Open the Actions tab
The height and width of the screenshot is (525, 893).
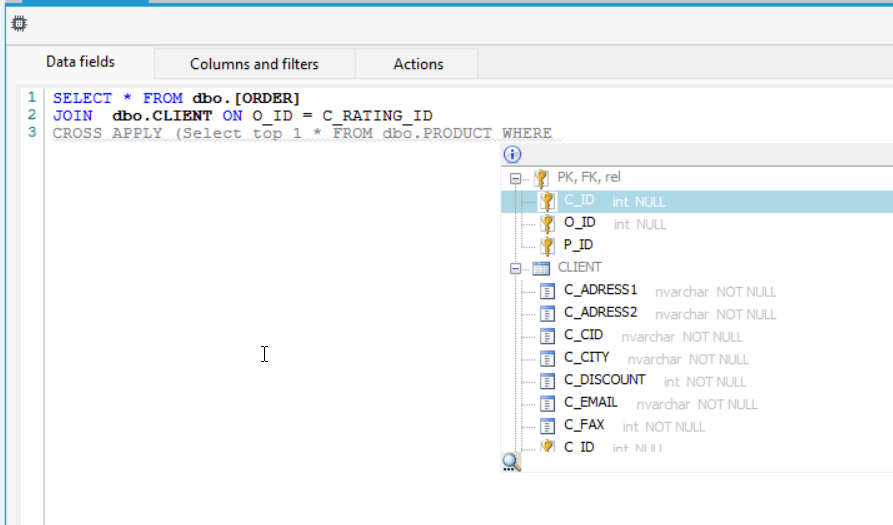418,64
